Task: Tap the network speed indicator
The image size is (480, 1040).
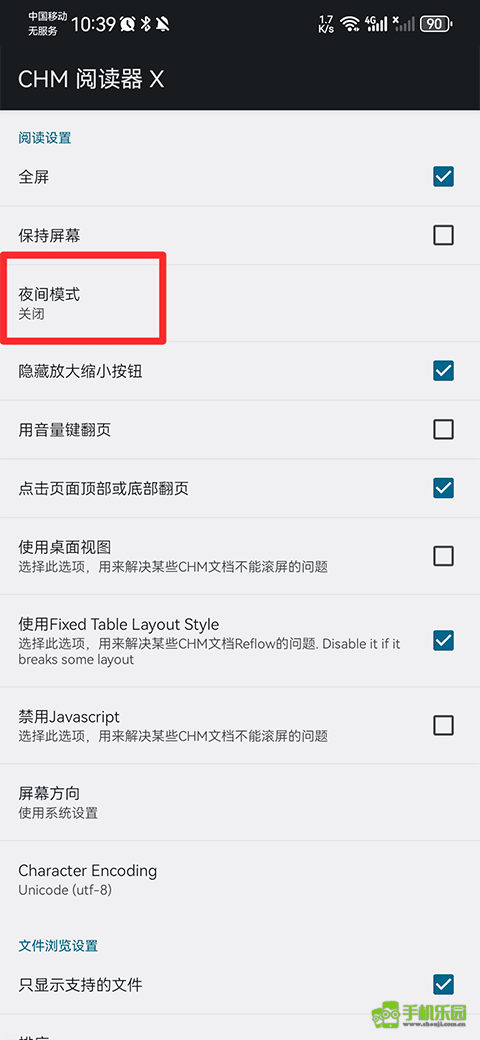Action: 326,25
